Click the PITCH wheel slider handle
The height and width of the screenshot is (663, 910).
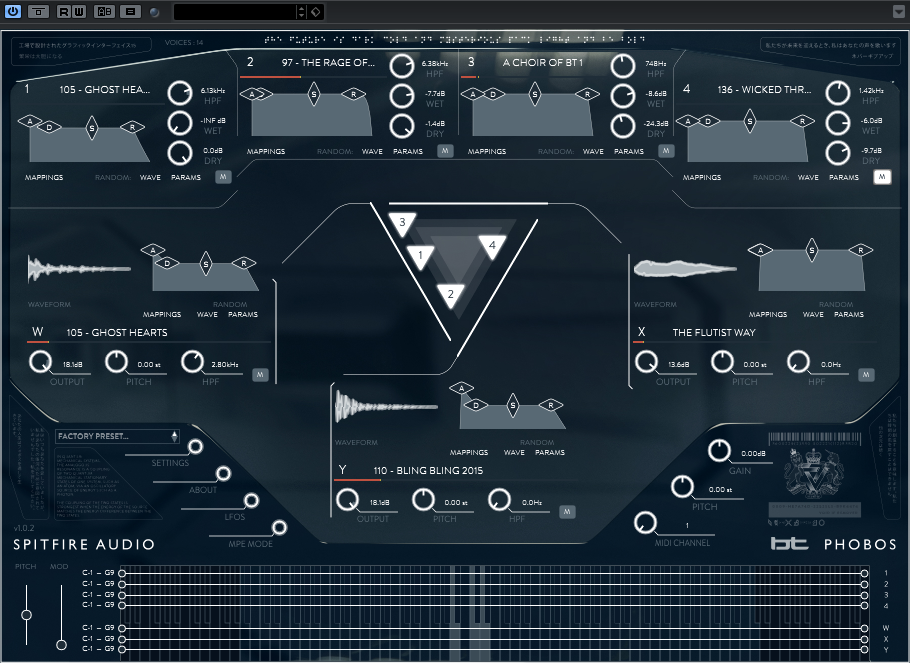[26, 615]
